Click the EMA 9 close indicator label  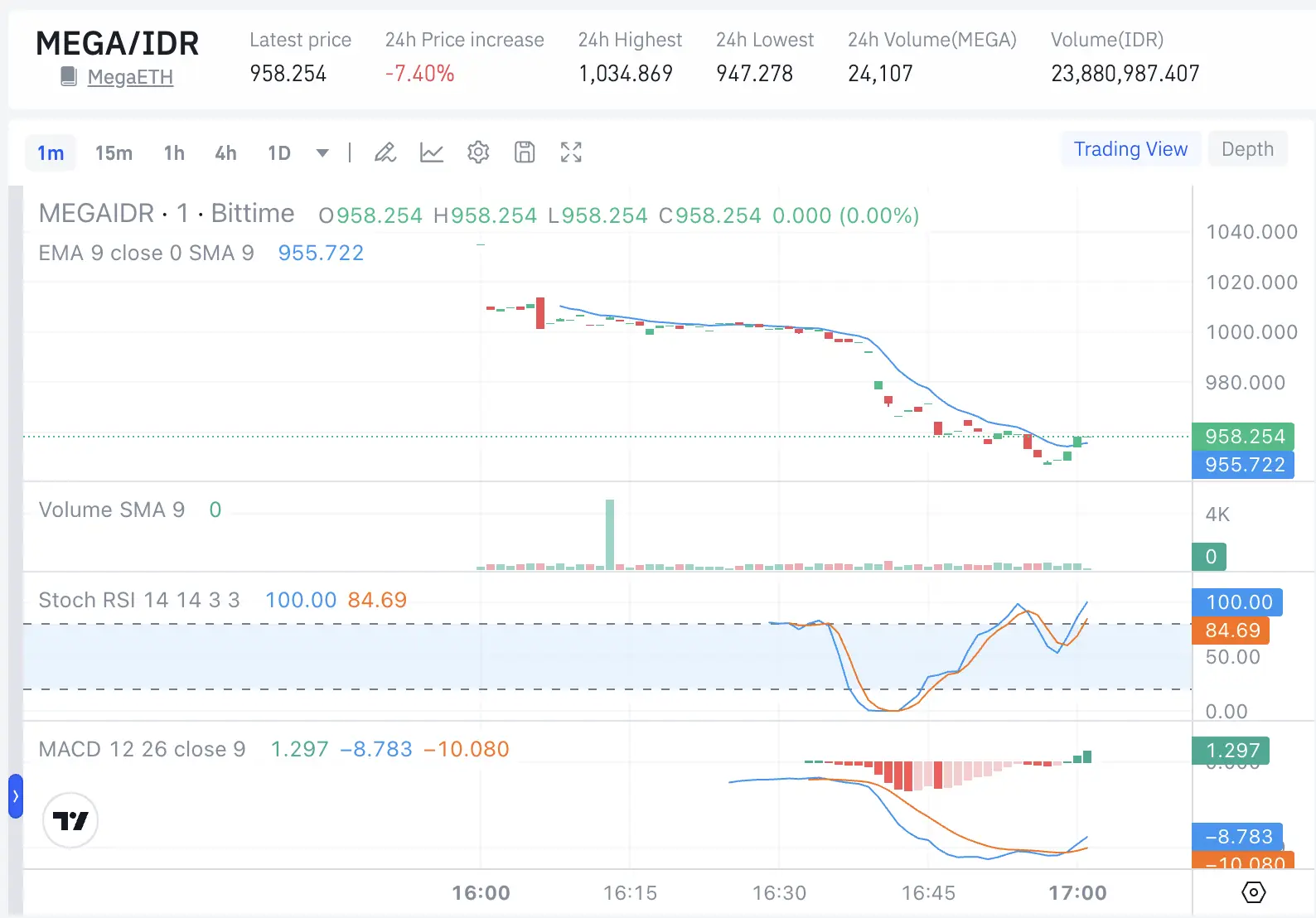146,253
